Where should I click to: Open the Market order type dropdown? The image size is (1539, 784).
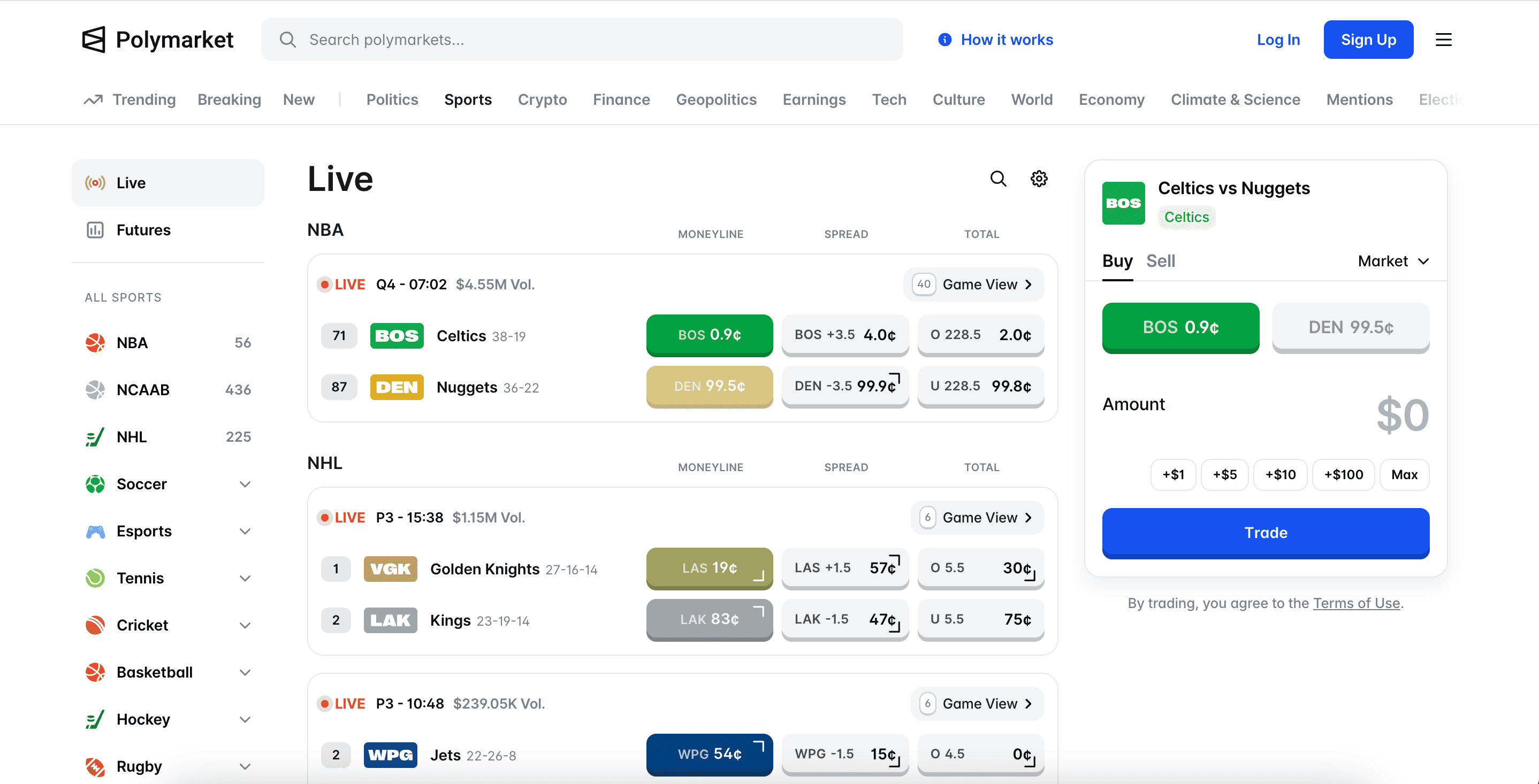tap(1392, 261)
